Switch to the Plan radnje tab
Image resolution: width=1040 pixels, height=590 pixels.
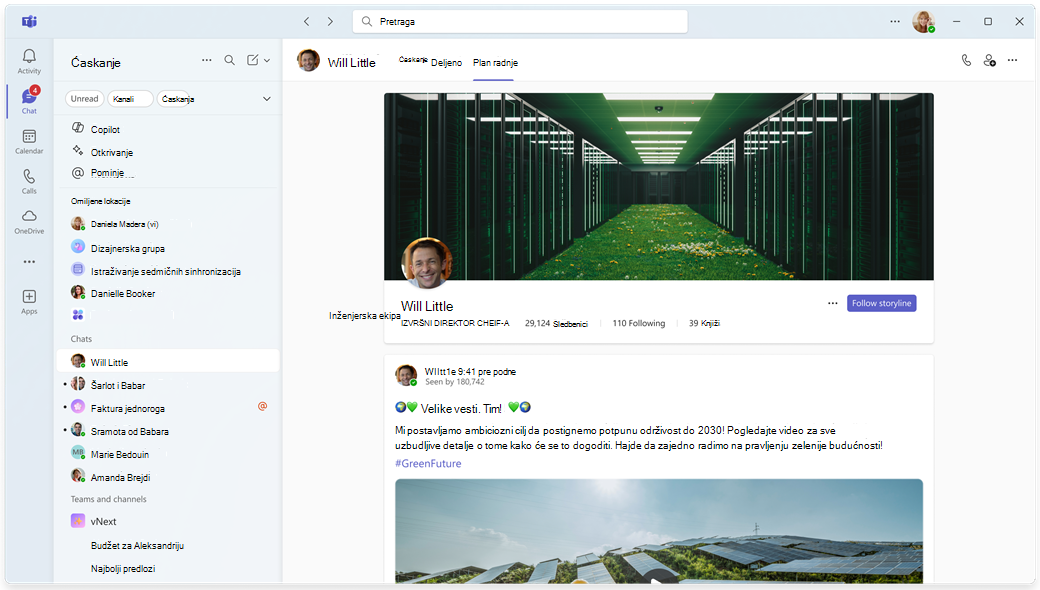495,62
